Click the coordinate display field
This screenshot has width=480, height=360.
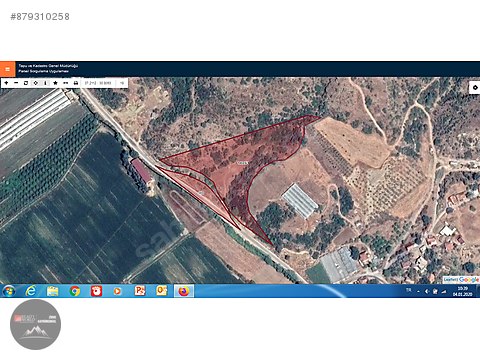pyautogui.click(x=98, y=83)
